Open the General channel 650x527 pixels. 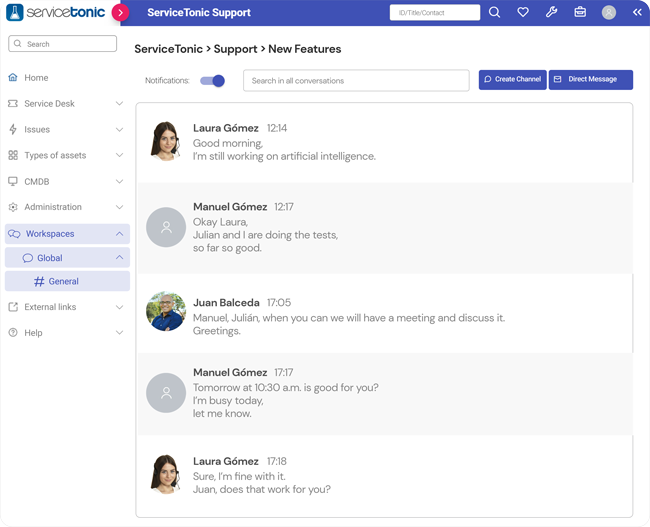[67, 281]
